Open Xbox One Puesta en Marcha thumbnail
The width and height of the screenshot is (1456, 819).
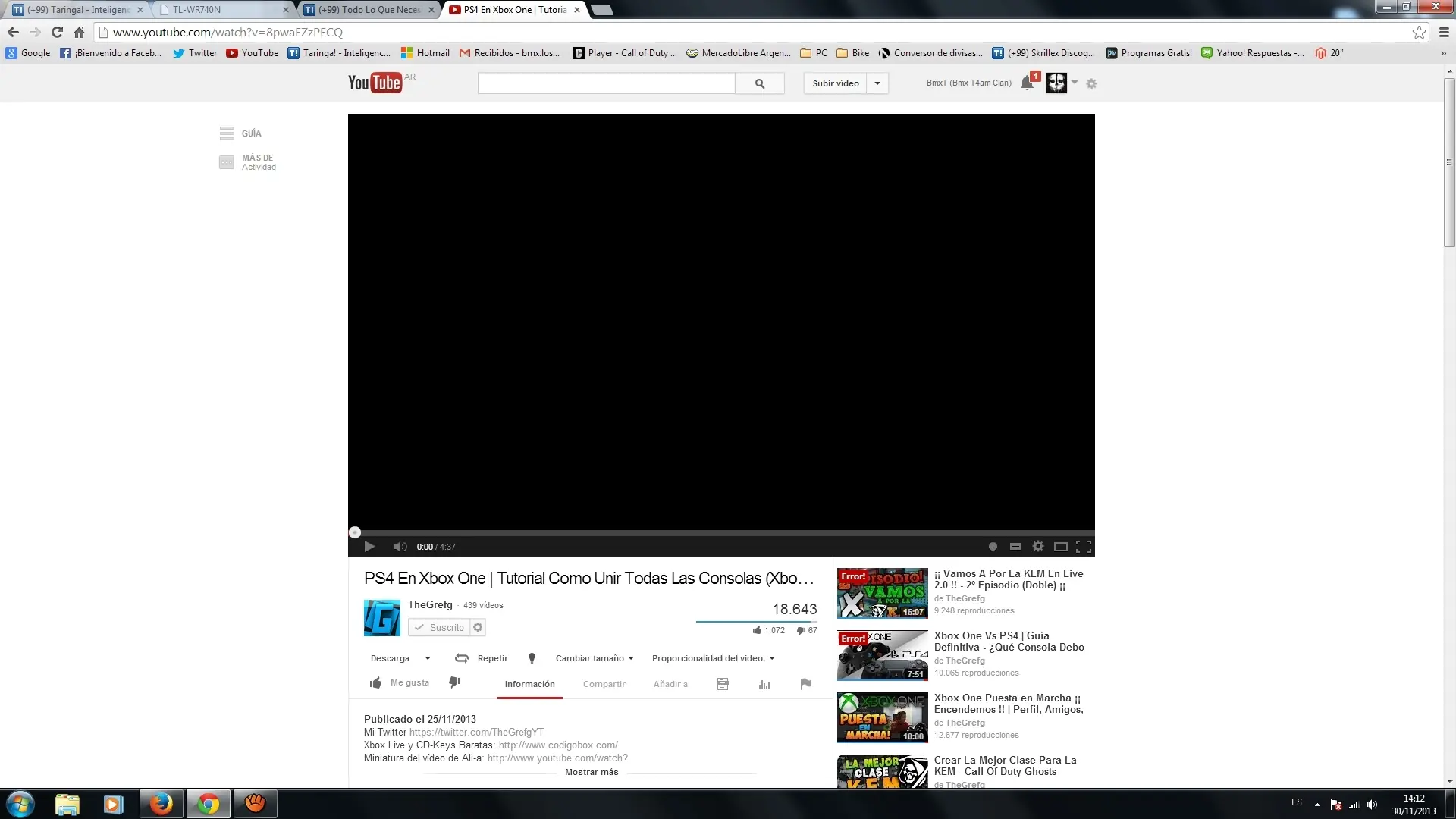pos(883,717)
